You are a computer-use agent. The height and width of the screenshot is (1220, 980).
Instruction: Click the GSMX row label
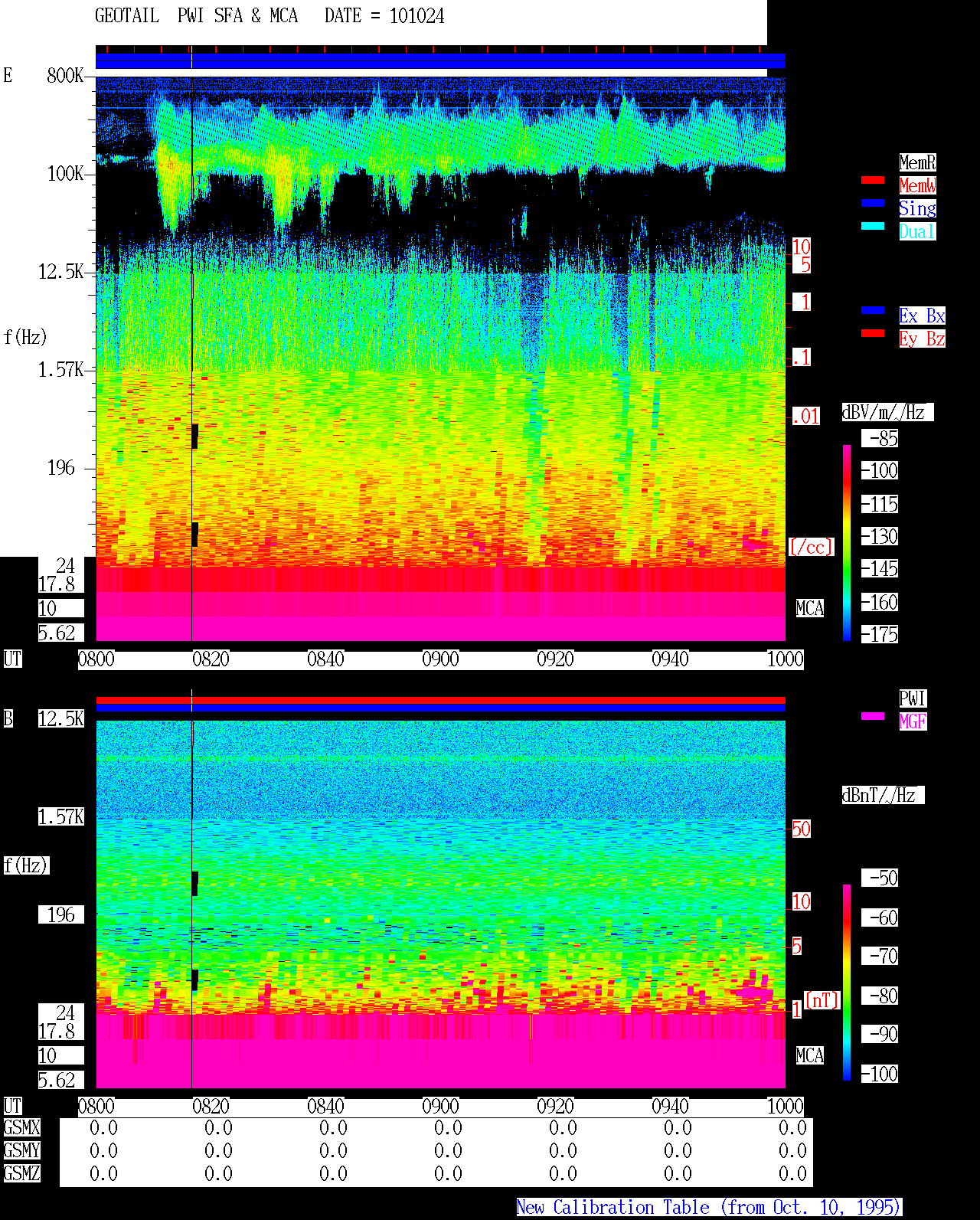pyautogui.click(x=21, y=1127)
